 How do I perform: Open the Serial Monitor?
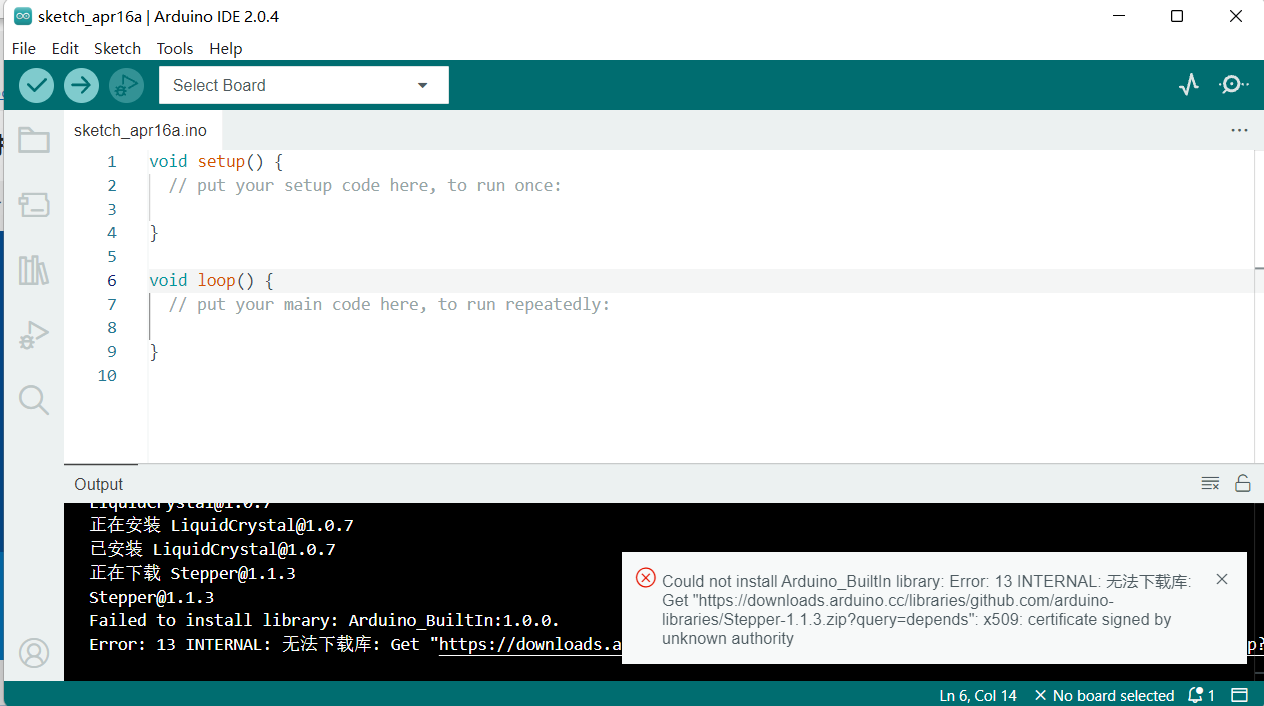[x=1234, y=85]
